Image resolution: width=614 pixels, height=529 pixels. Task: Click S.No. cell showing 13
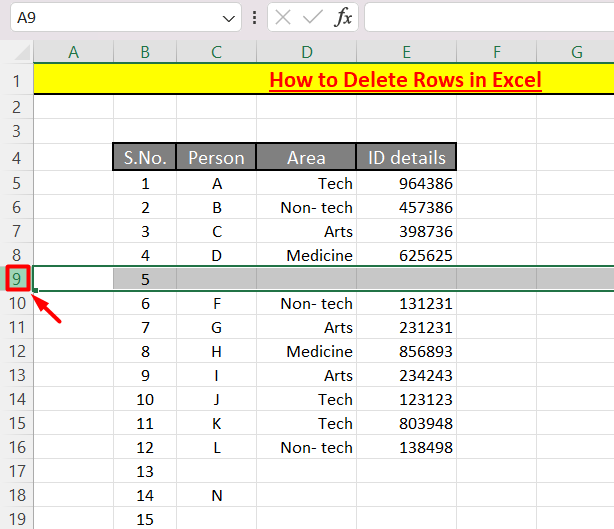pyautogui.click(x=145, y=471)
